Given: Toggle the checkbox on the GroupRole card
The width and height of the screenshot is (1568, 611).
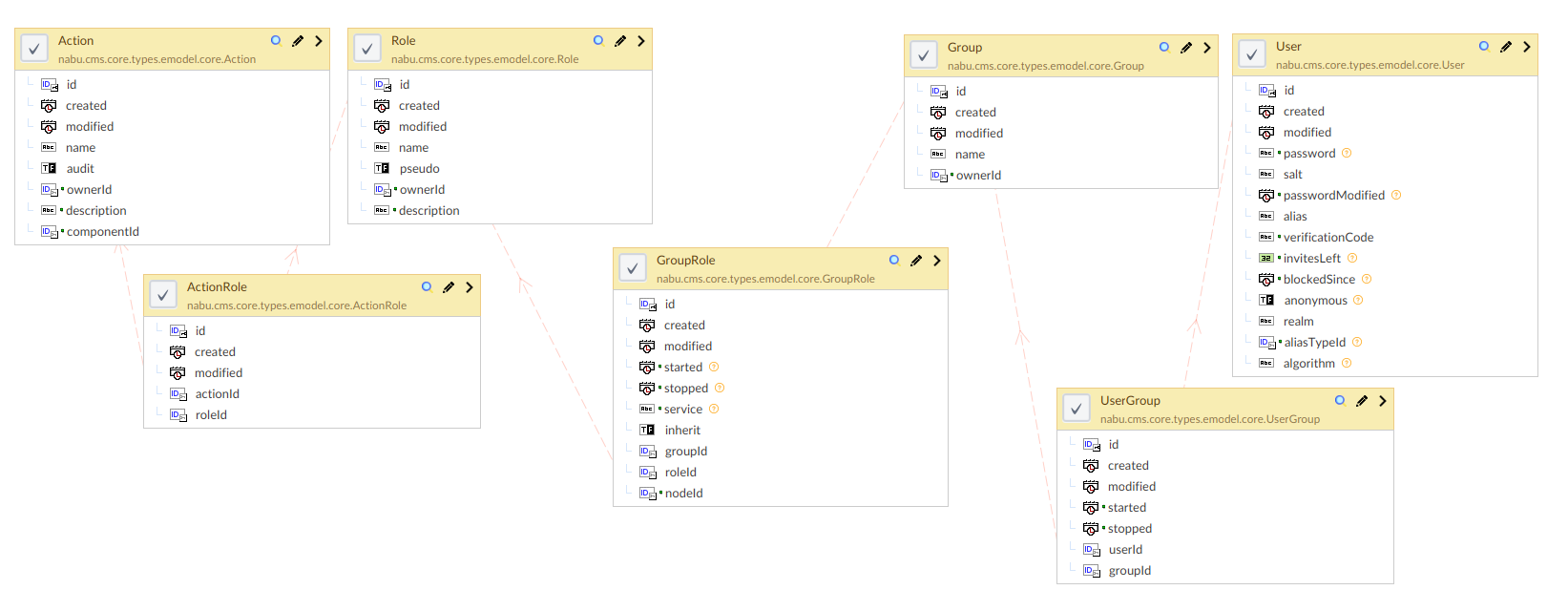Looking at the screenshot, I should [x=633, y=268].
